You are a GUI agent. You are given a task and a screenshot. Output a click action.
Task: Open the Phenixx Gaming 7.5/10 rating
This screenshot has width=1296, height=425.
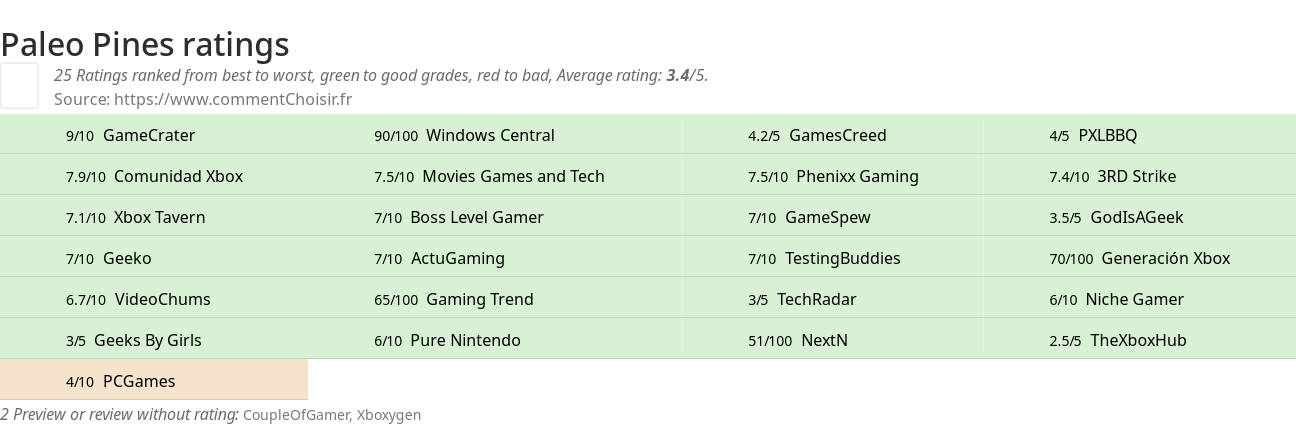point(833,176)
